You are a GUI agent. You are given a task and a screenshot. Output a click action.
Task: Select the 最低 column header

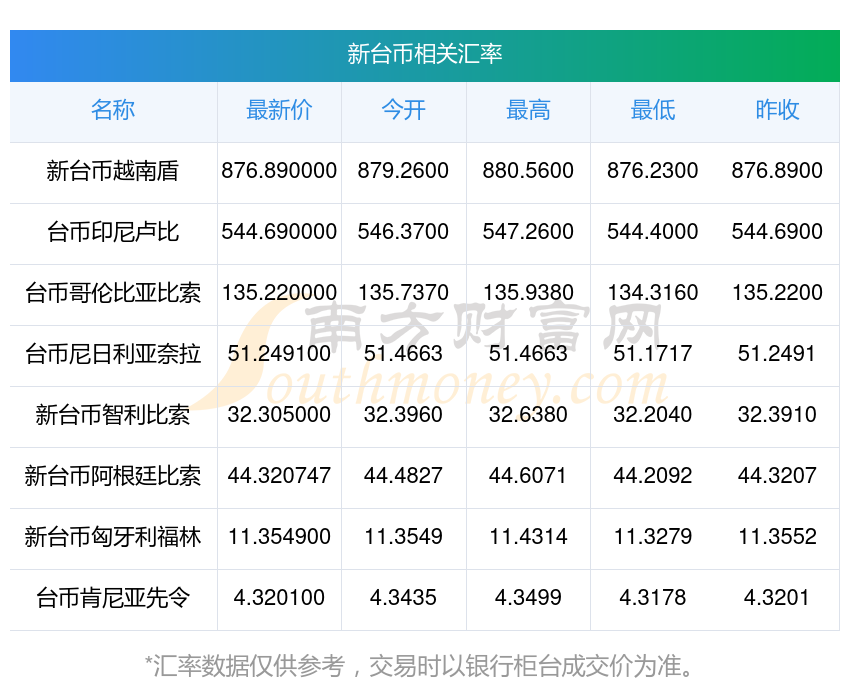tap(653, 110)
